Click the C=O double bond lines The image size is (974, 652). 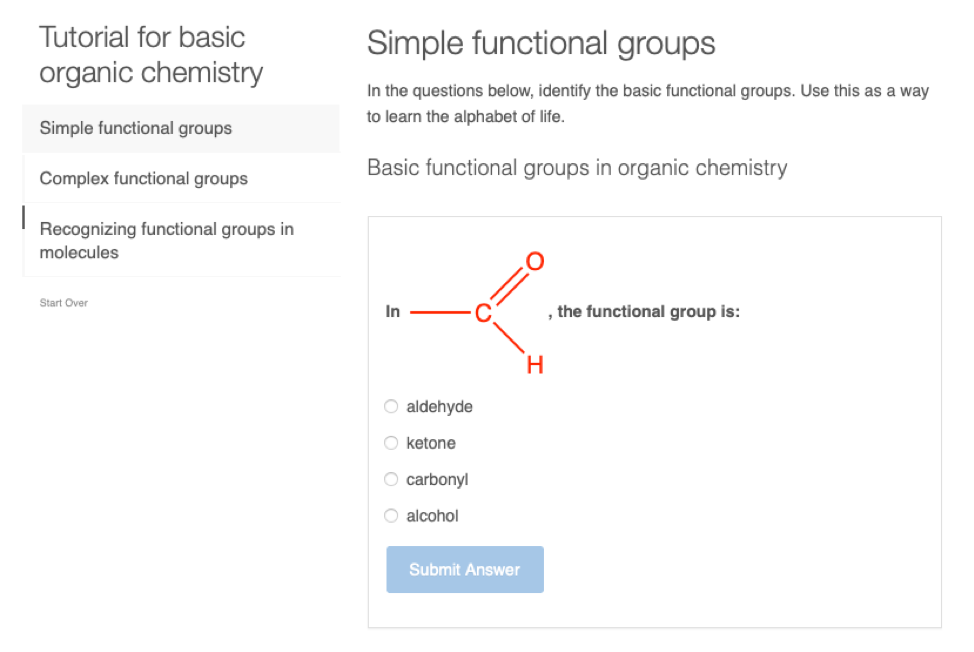point(508,288)
